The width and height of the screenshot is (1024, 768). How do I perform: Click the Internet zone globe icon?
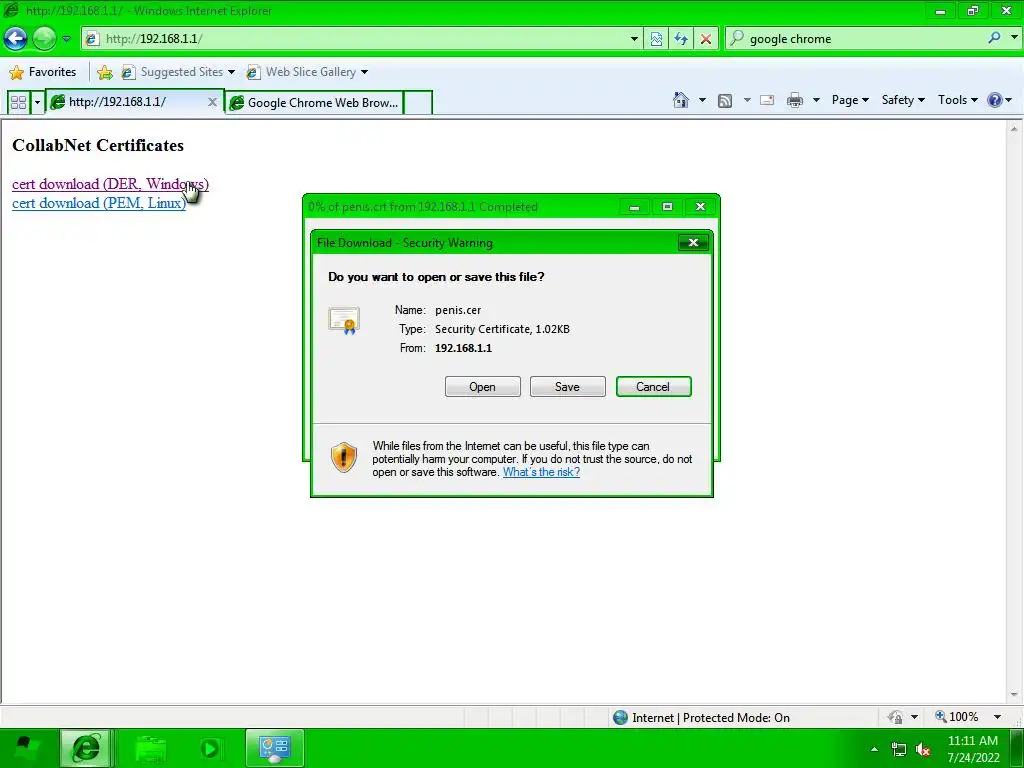[x=620, y=718]
